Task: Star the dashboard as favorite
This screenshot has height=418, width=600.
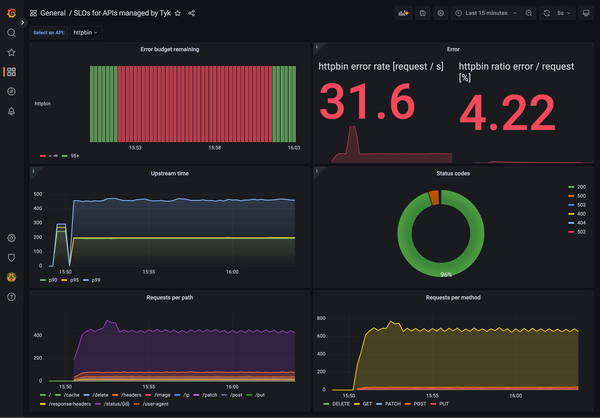Action: click(x=178, y=13)
